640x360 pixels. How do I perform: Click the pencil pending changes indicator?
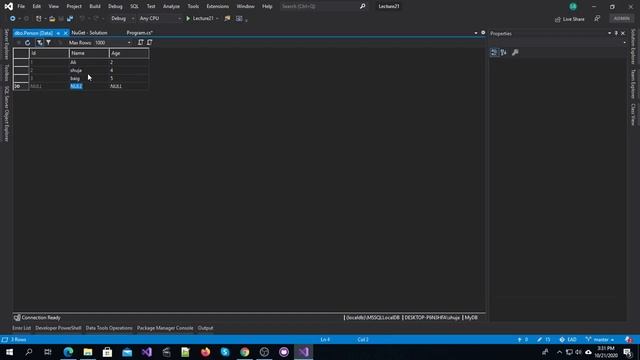coord(544,340)
